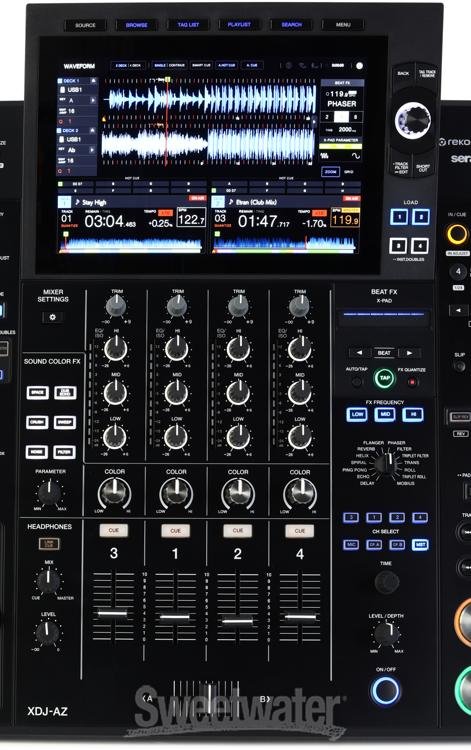Click the channel 1 HI EQ knob

pyautogui.click(x=176, y=349)
